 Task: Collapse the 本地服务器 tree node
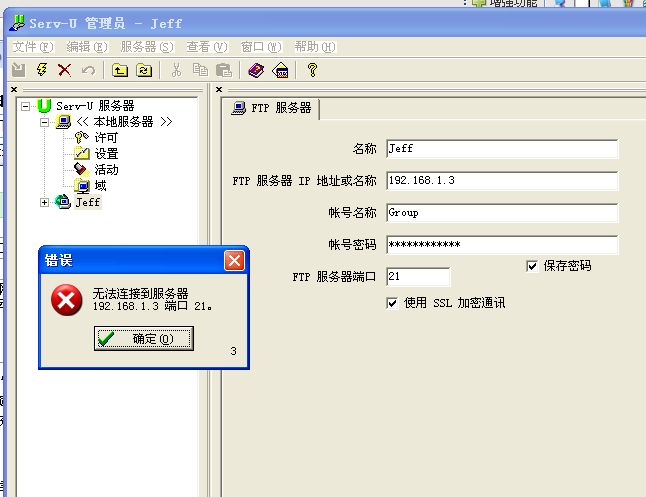tap(44, 122)
